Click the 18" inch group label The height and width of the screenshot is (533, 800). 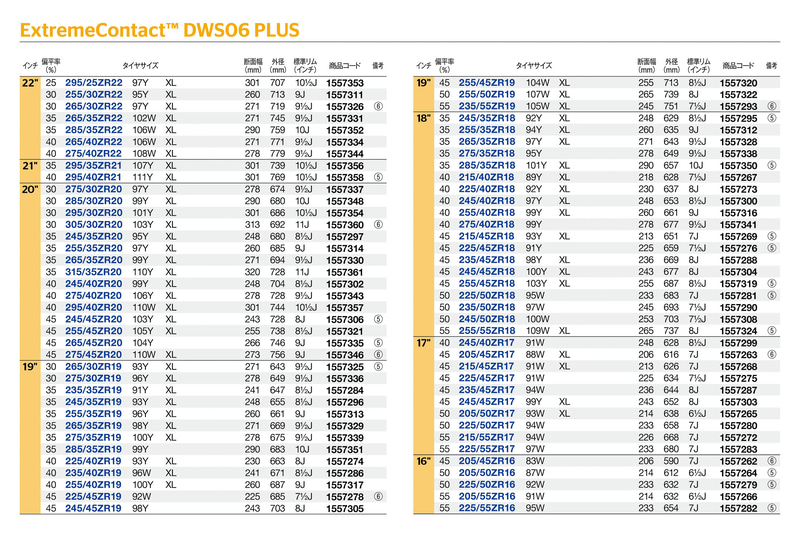pos(423,118)
